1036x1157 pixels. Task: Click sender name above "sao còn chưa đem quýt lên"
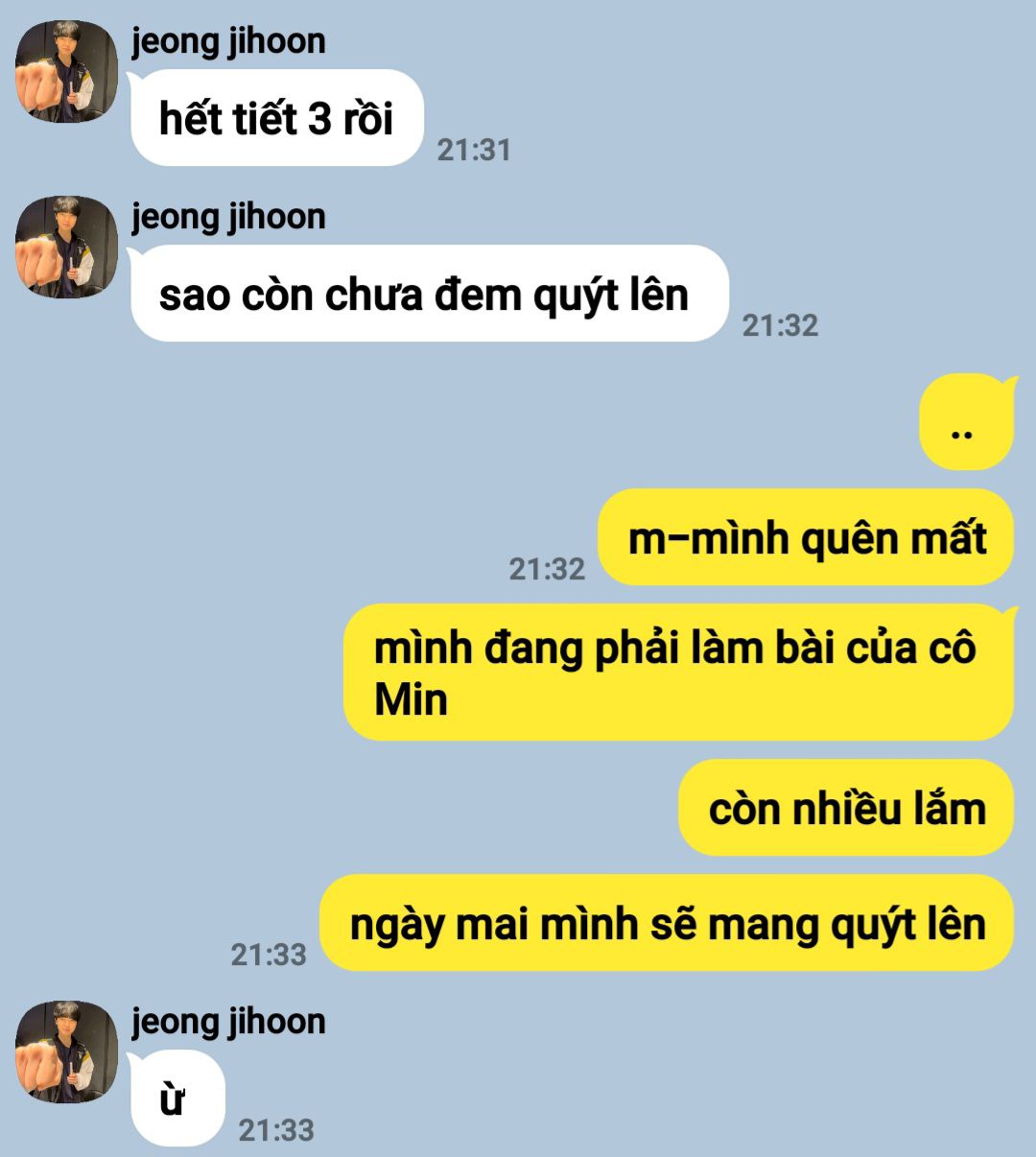pos(228,217)
